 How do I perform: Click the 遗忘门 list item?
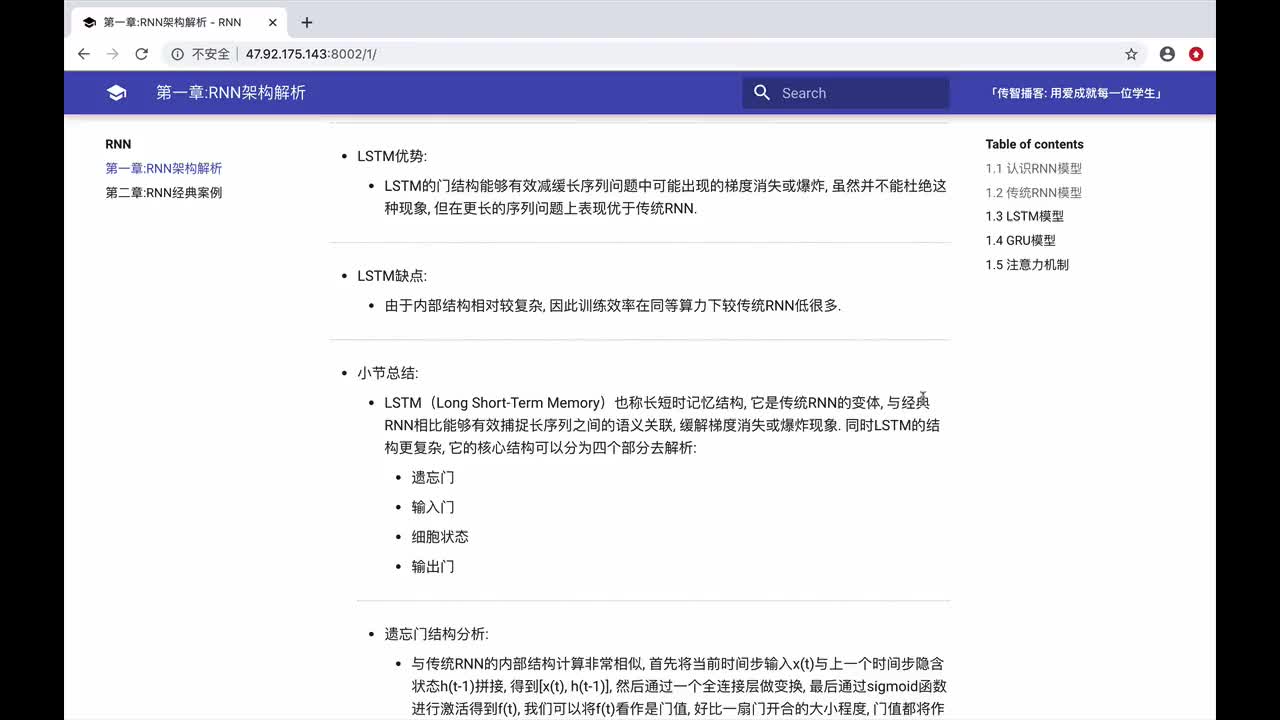point(433,477)
